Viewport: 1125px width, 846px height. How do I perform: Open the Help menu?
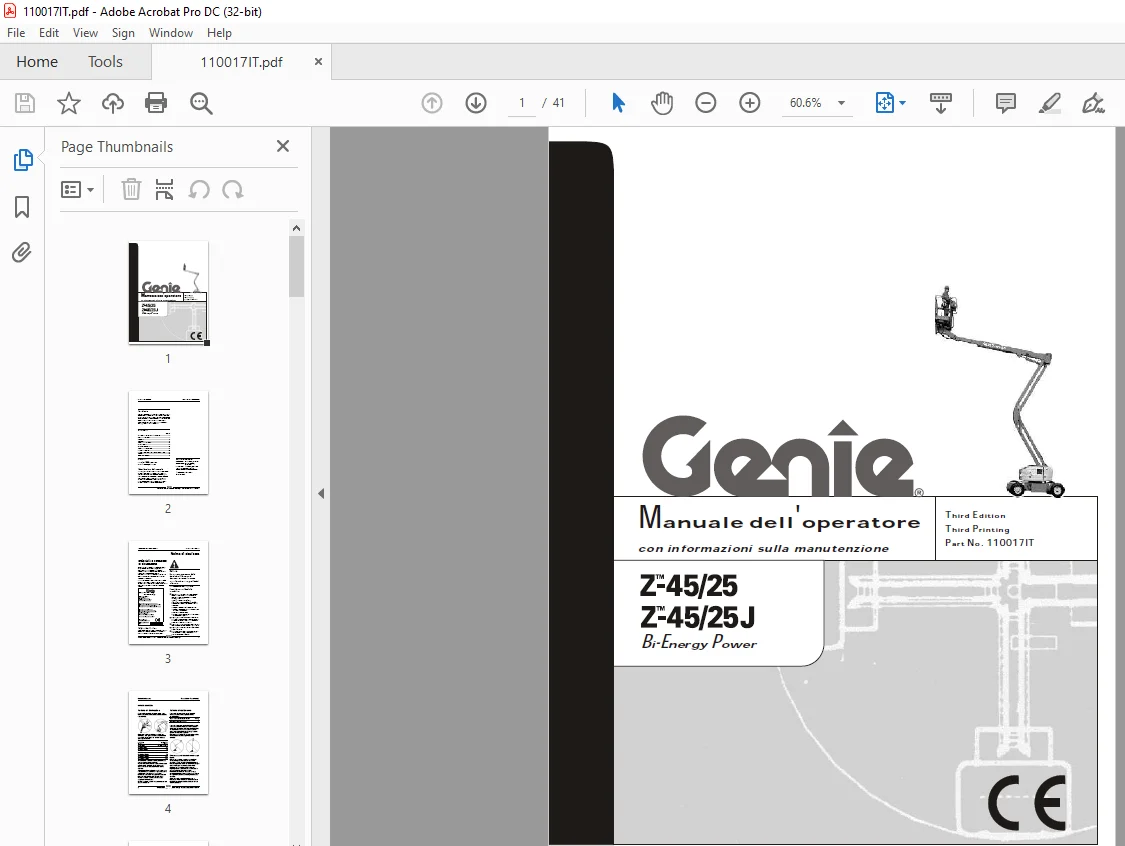pos(219,33)
